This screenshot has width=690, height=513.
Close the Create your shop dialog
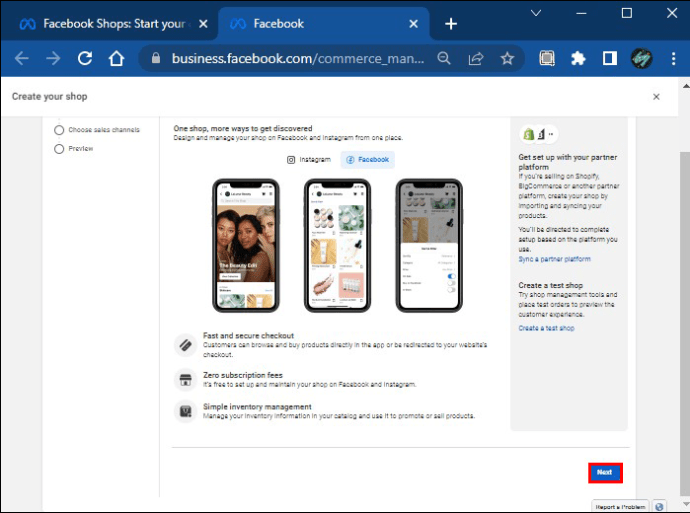(x=656, y=96)
